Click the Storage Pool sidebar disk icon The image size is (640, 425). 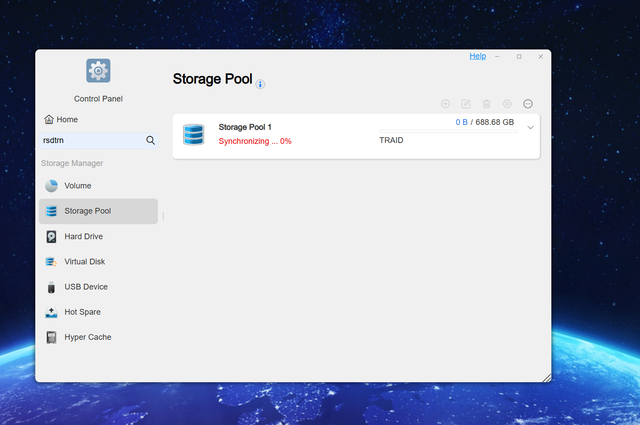tap(51, 211)
